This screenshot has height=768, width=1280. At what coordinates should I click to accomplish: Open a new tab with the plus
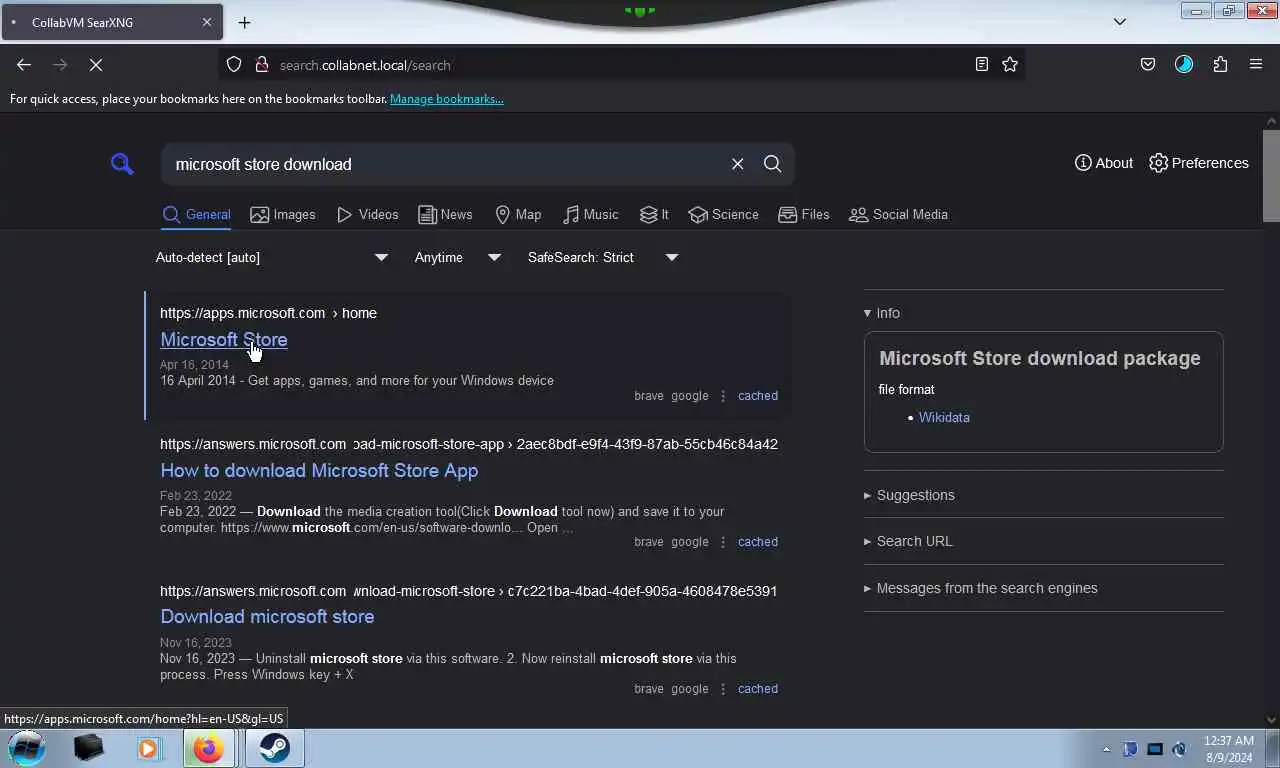click(x=244, y=22)
